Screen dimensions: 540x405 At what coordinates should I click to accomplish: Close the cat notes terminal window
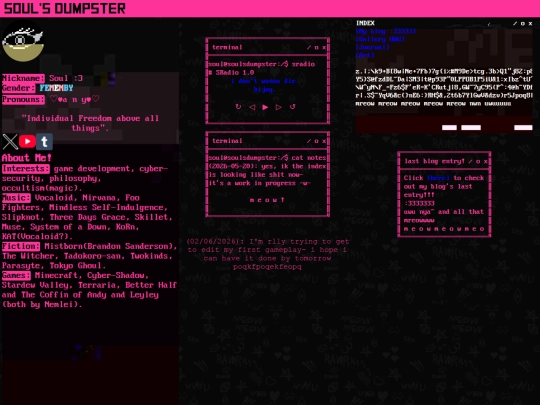pos(324,141)
